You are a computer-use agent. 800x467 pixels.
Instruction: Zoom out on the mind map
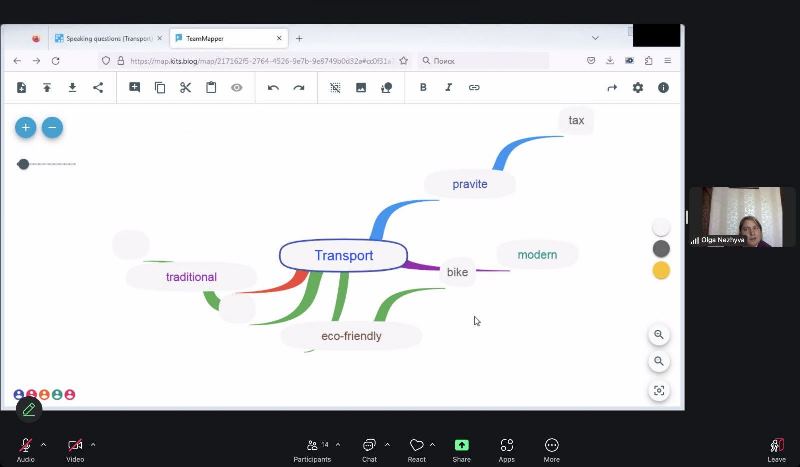point(659,361)
